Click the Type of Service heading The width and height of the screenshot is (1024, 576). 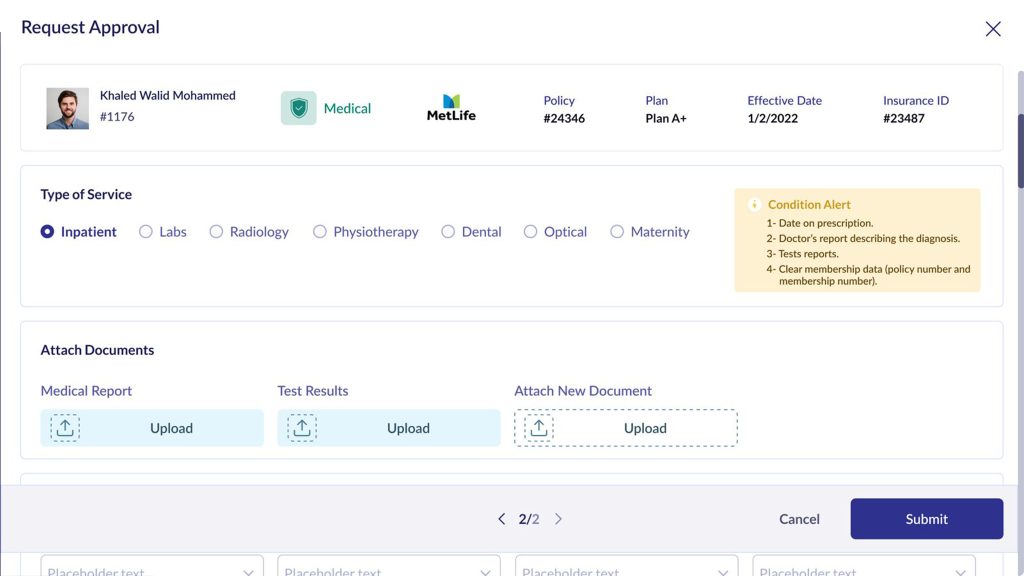[x=86, y=195]
